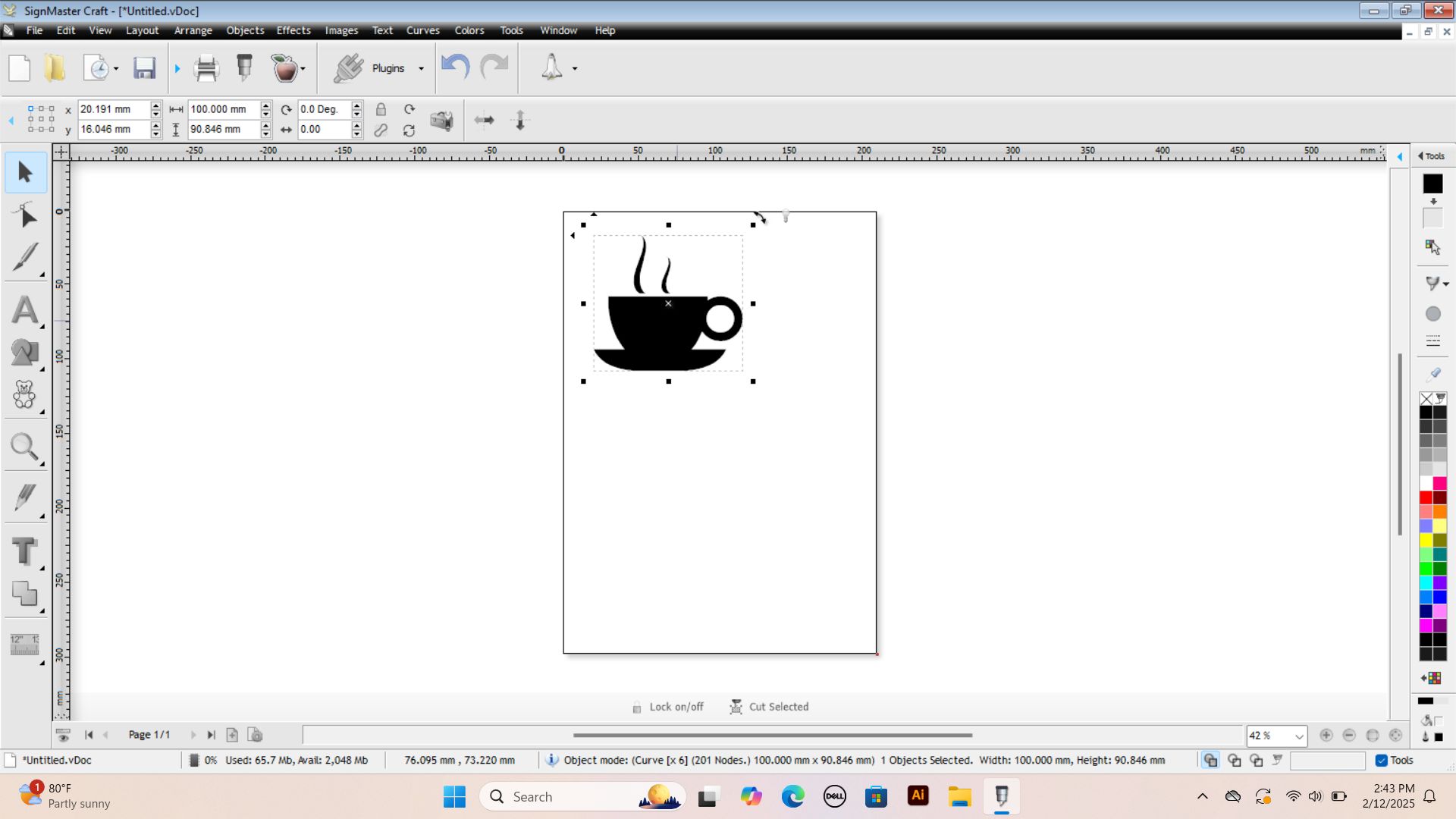The width and height of the screenshot is (1456, 819).
Task: Toggle the Tools checkbox in status bar
Action: [x=1382, y=760]
